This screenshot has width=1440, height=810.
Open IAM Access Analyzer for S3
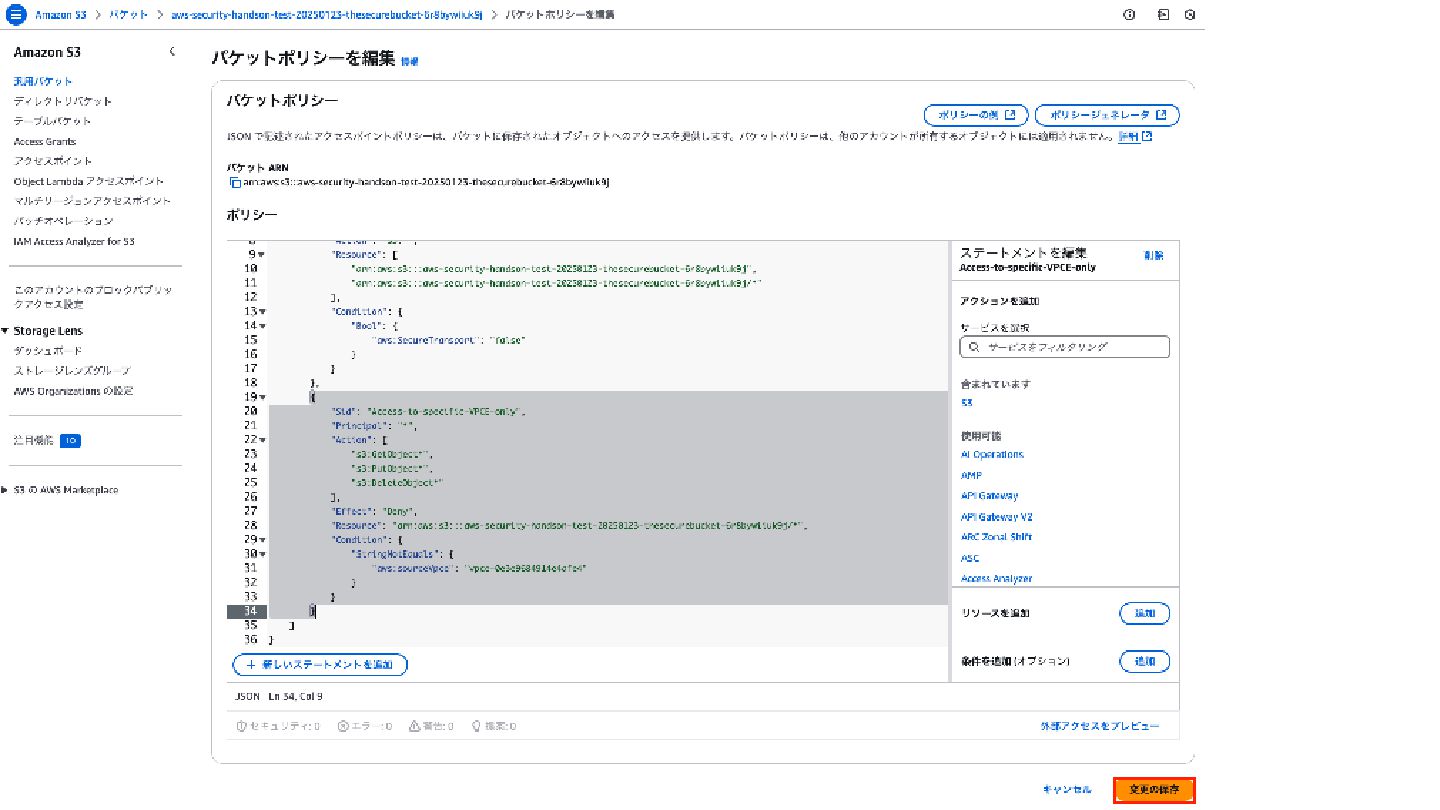[x=74, y=241]
